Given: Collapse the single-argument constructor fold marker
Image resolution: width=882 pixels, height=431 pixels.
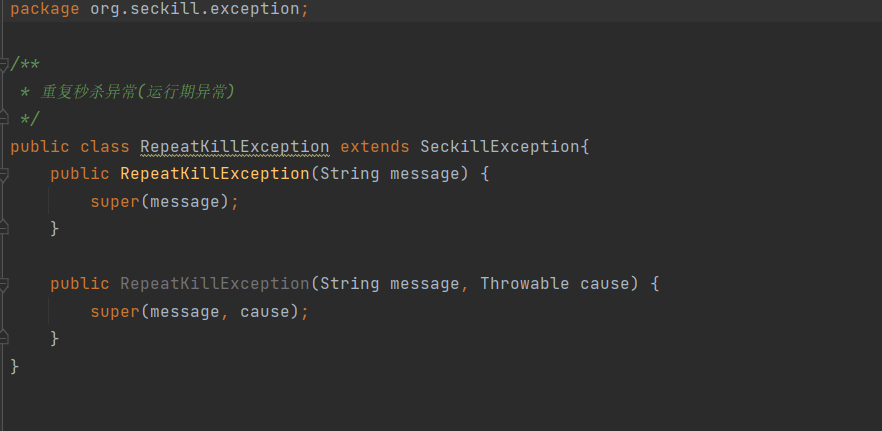Looking at the screenshot, I should [4, 174].
